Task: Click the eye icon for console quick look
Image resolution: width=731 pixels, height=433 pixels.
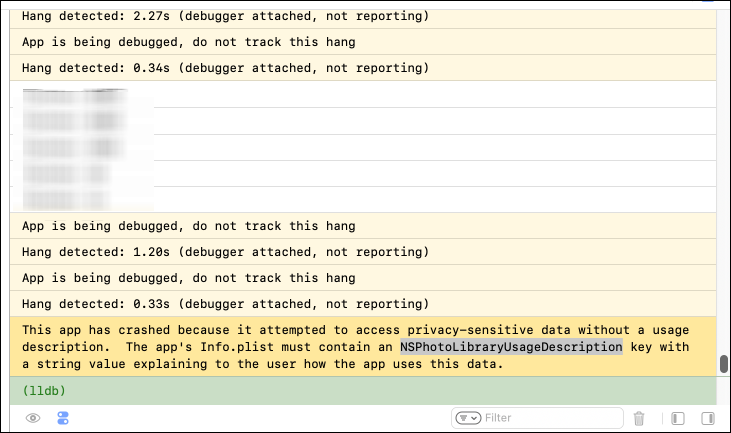Action: tap(33, 418)
